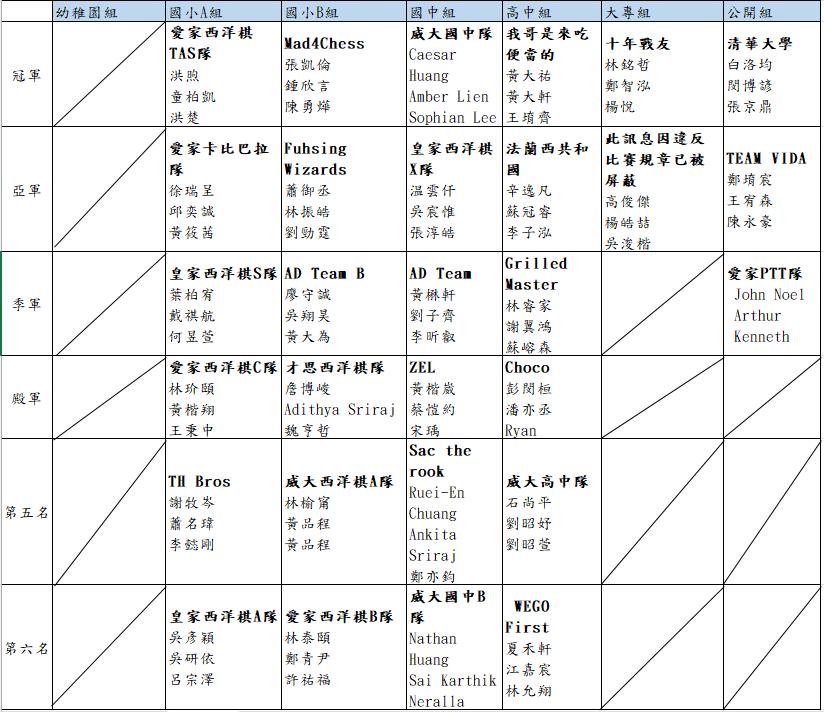Click the 清華大學 champion cell
The height and width of the screenshot is (712, 824).
click(x=772, y=75)
